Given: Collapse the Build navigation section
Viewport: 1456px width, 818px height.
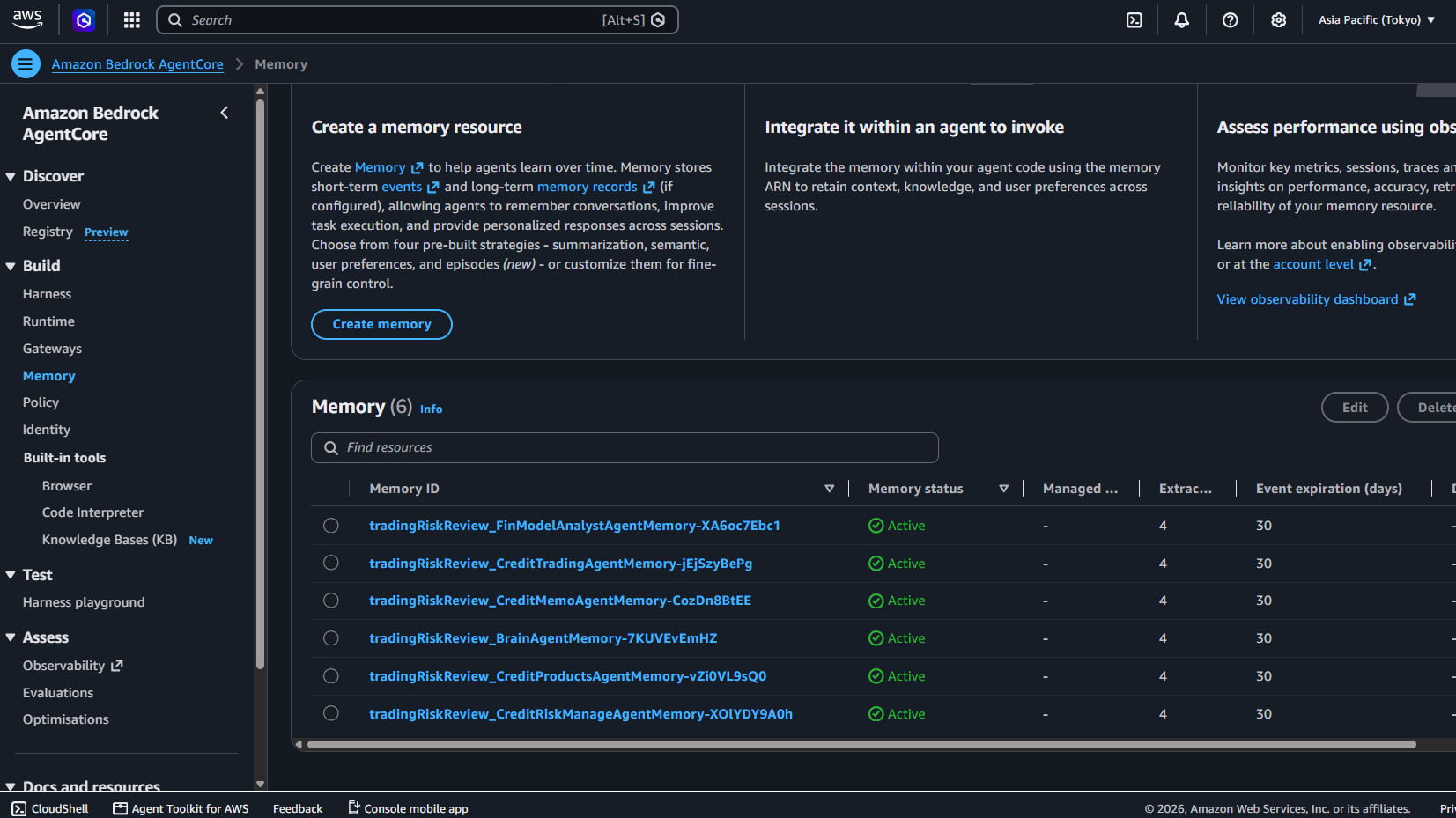Looking at the screenshot, I should [x=11, y=266].
